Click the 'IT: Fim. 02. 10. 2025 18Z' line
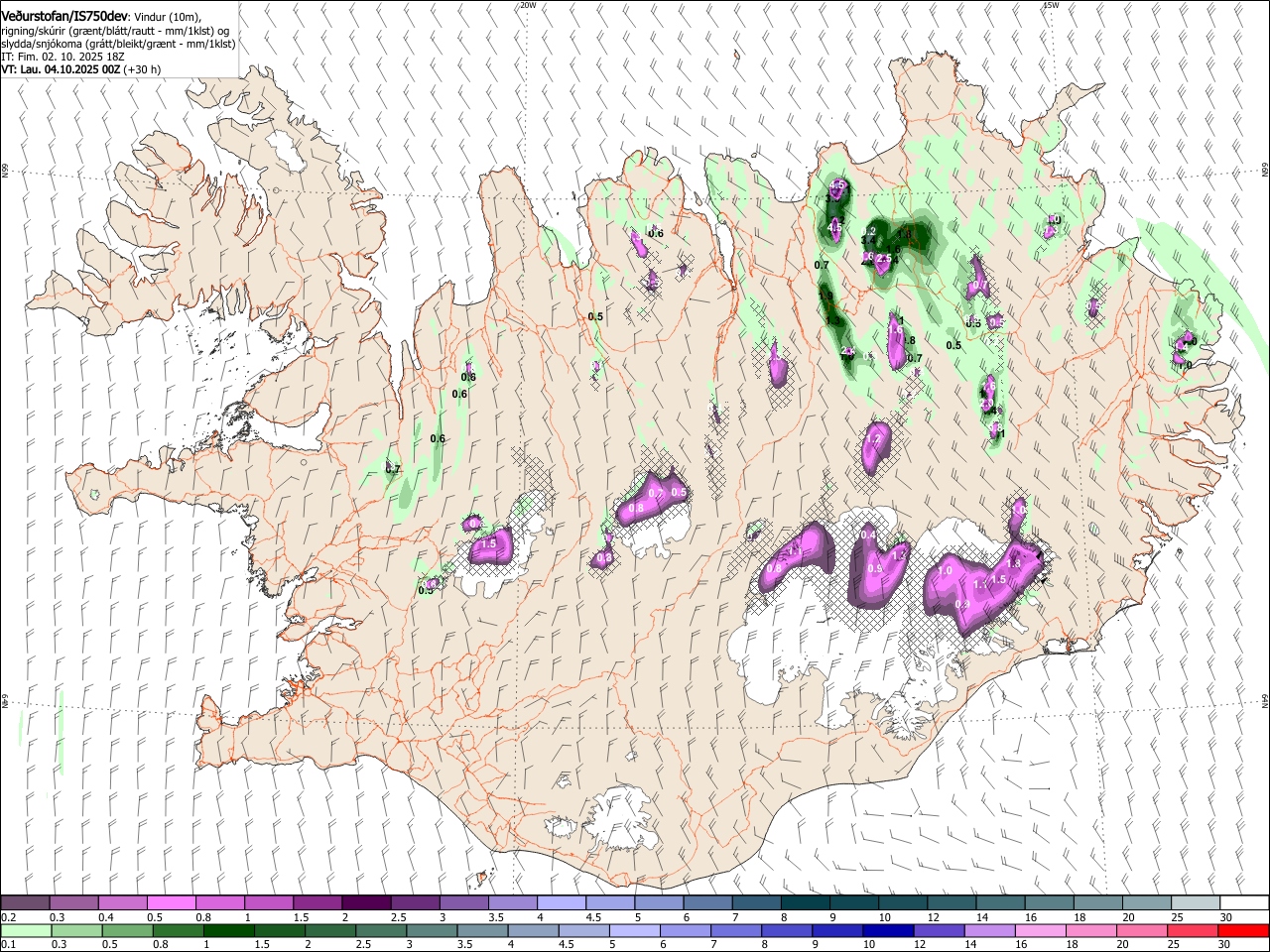Screen dimensions: 1270x952 click(63, 57)
